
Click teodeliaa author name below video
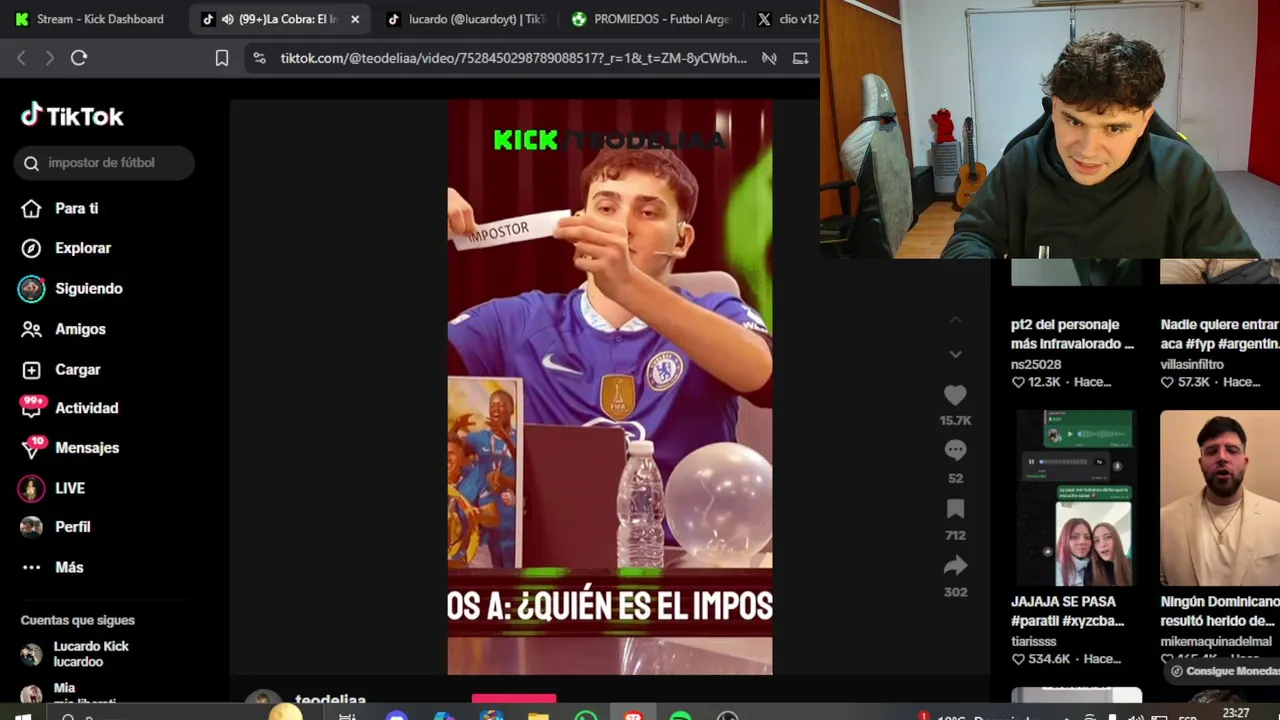pos(330,700)
